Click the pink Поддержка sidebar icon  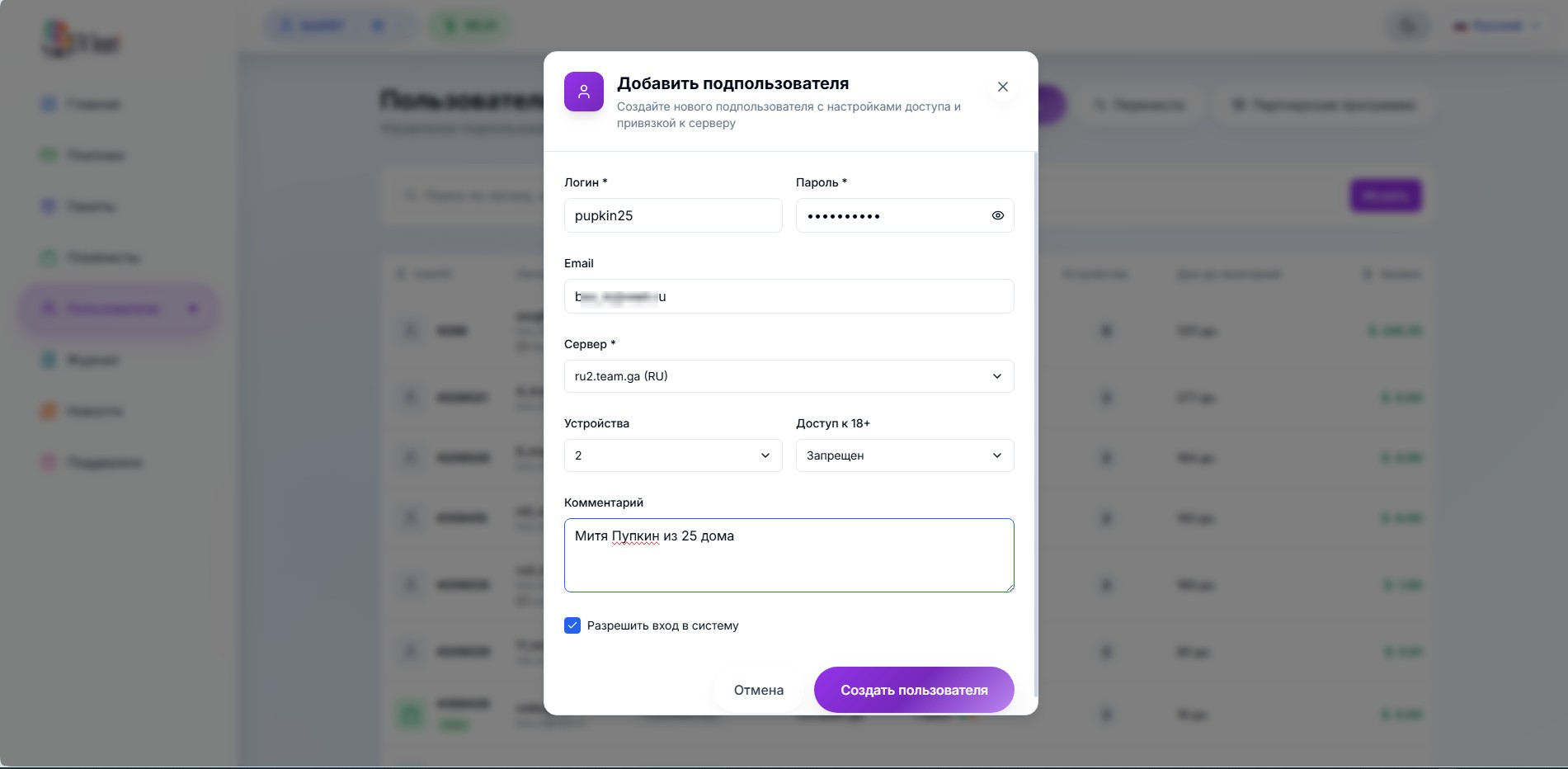coord(49,462)
